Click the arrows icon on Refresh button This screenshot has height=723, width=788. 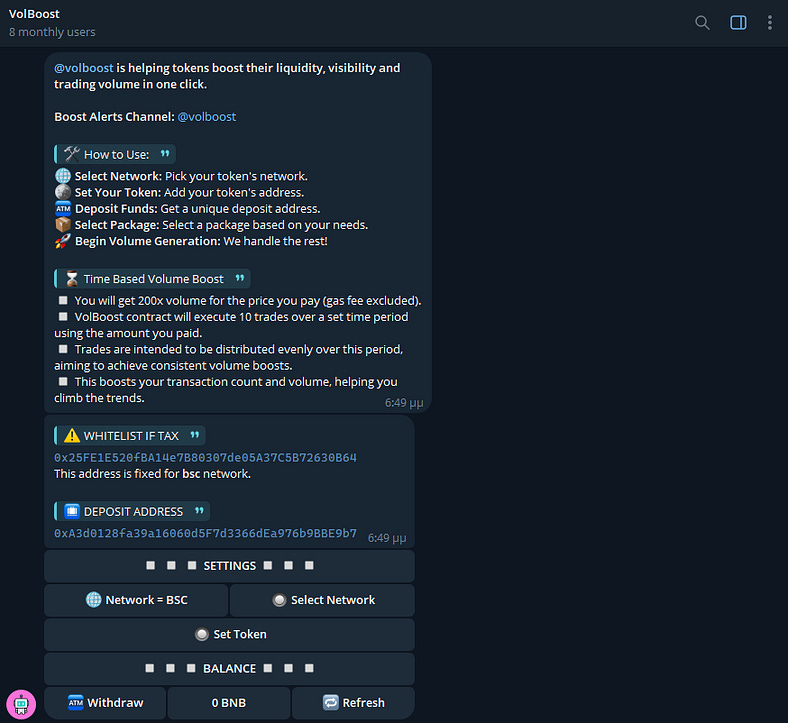tap(331, 702)
